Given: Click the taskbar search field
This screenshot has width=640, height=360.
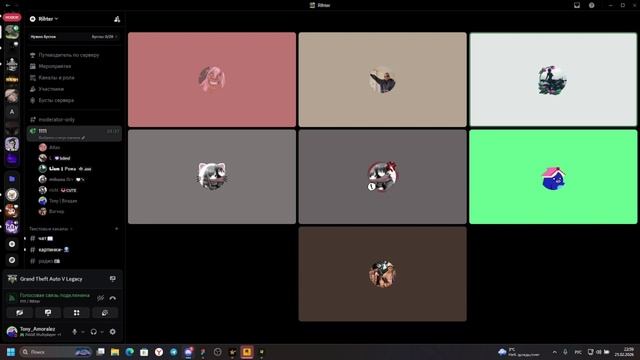Looking at the screenshot, I should click(x=56, y=352).
